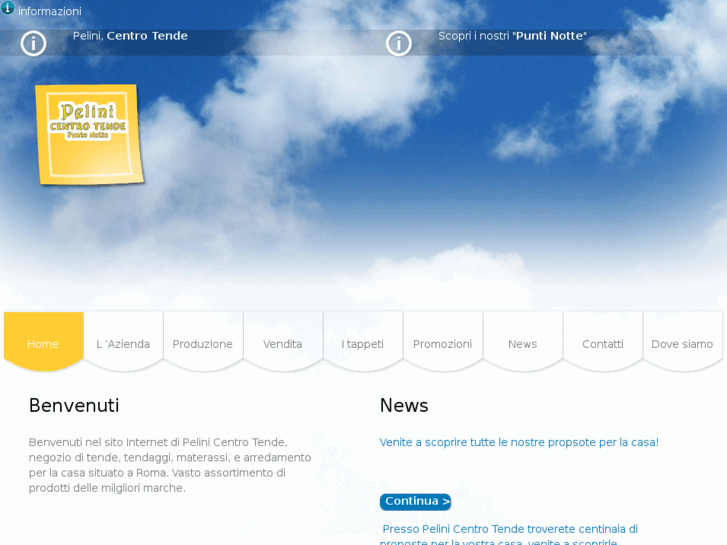Click the 'Venite a scoprire tutte le nostre propsote' link

519,442
